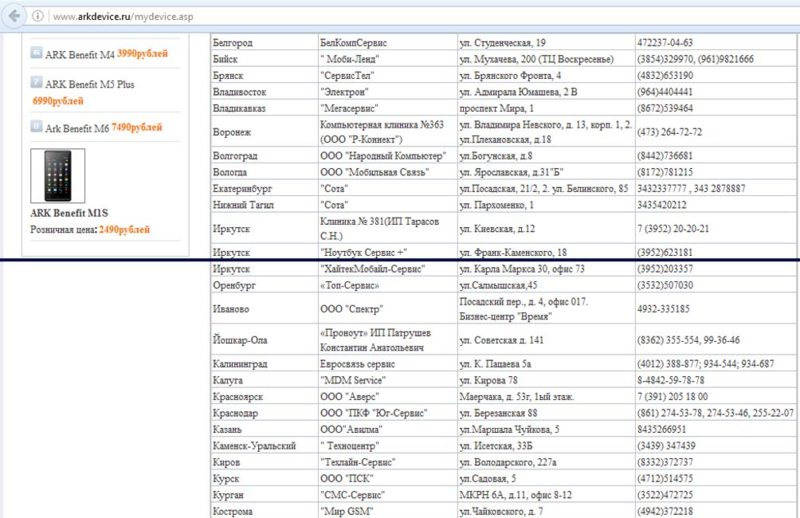
Task: Select the Каменск-Уральский city cell
Action: click(x=264, y=446)
